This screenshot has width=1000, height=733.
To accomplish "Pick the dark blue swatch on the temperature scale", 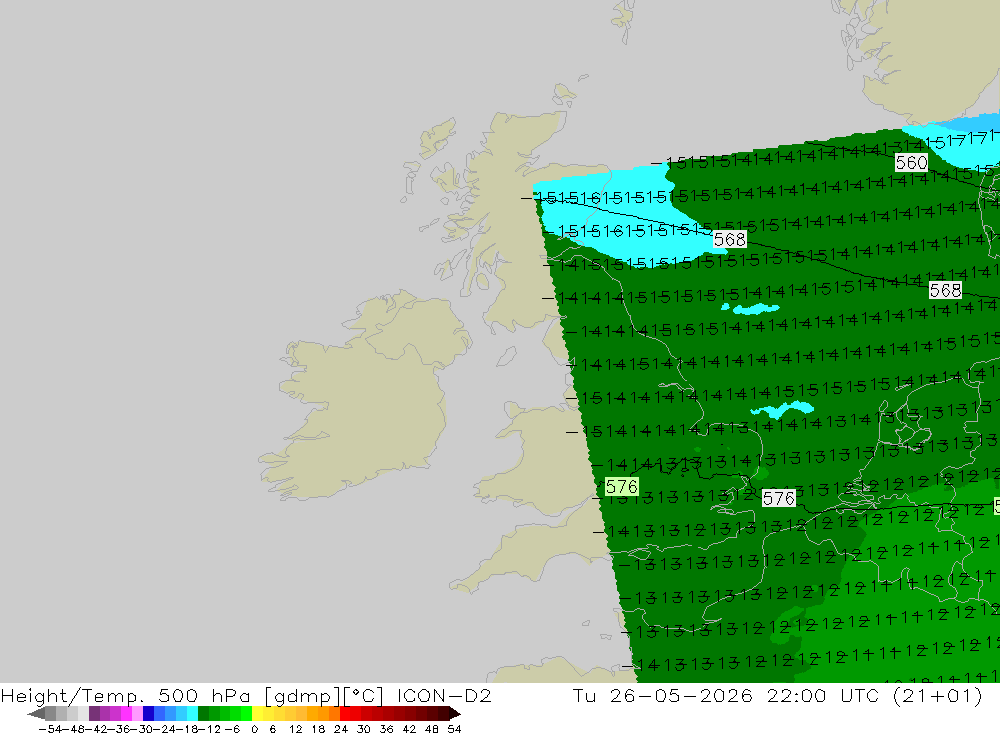I will [x=148, y=714].
